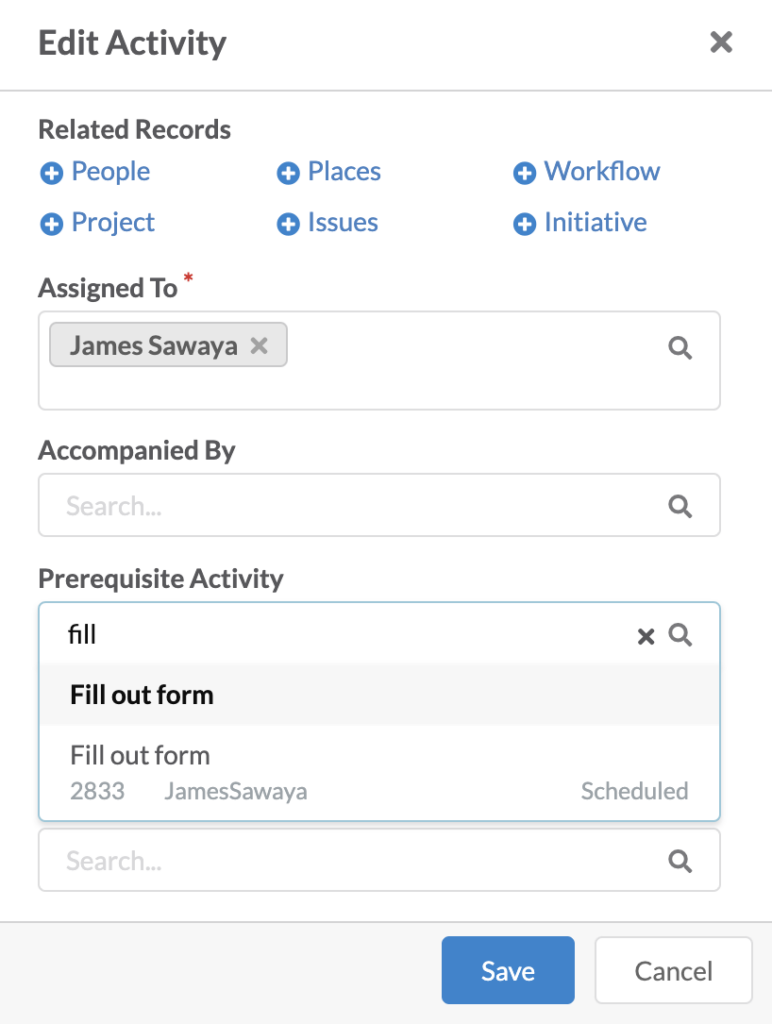Select 'Fill out form' from the suggestion list

tap(141, 695)
